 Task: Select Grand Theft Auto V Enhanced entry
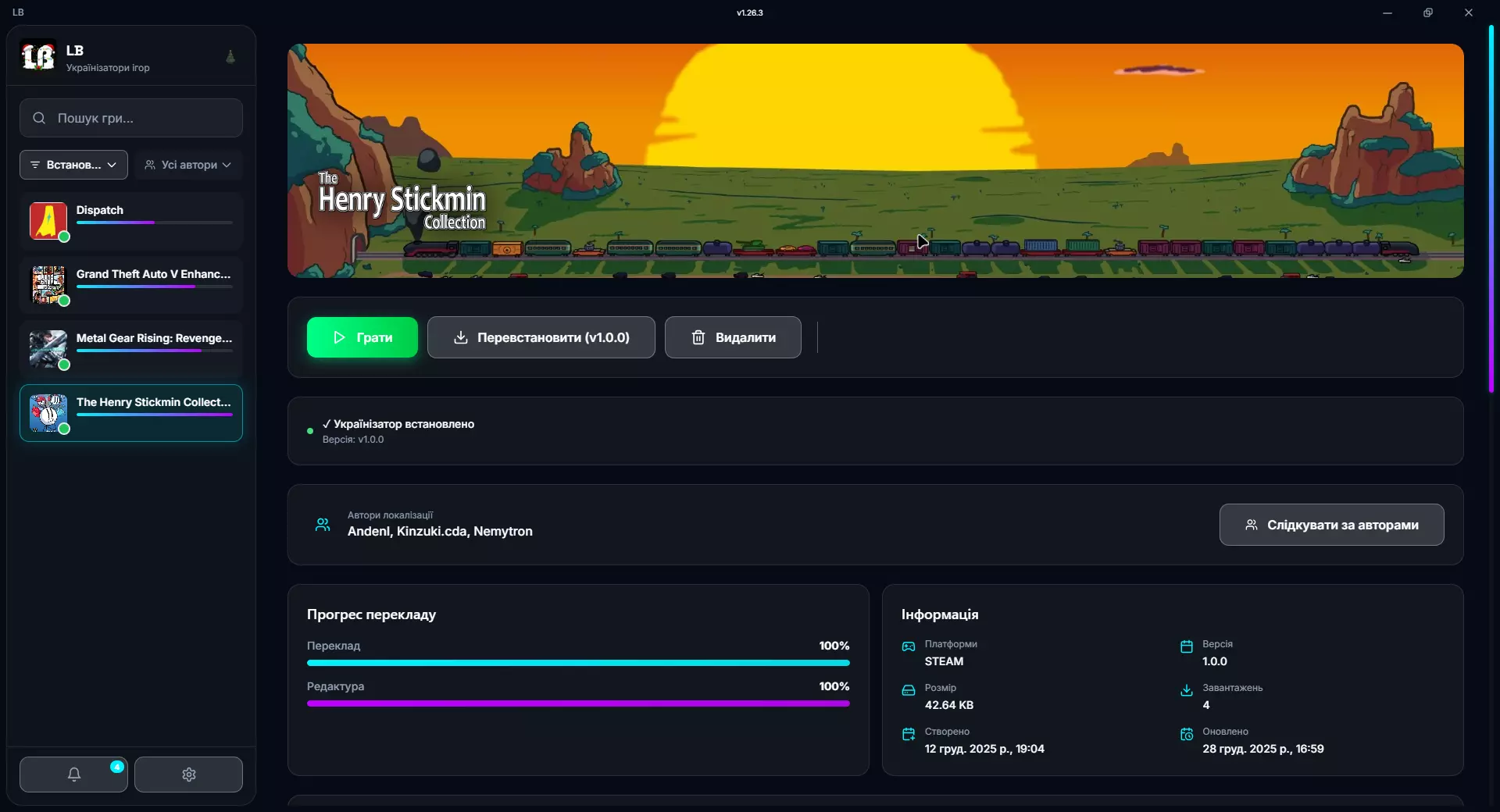pyautogui.click(x=131, y=285)
